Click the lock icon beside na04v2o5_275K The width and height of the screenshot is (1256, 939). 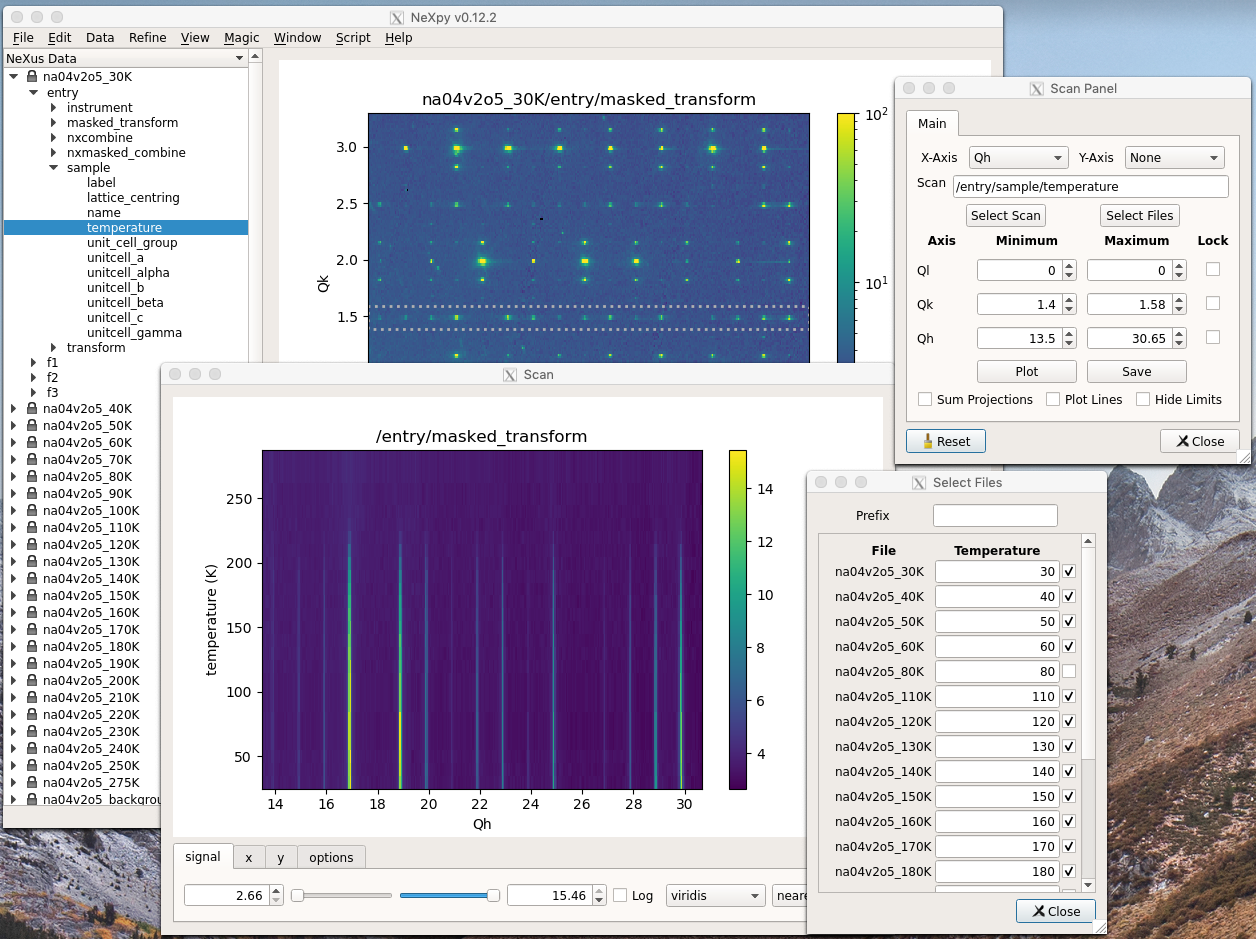tap(32, 783)
